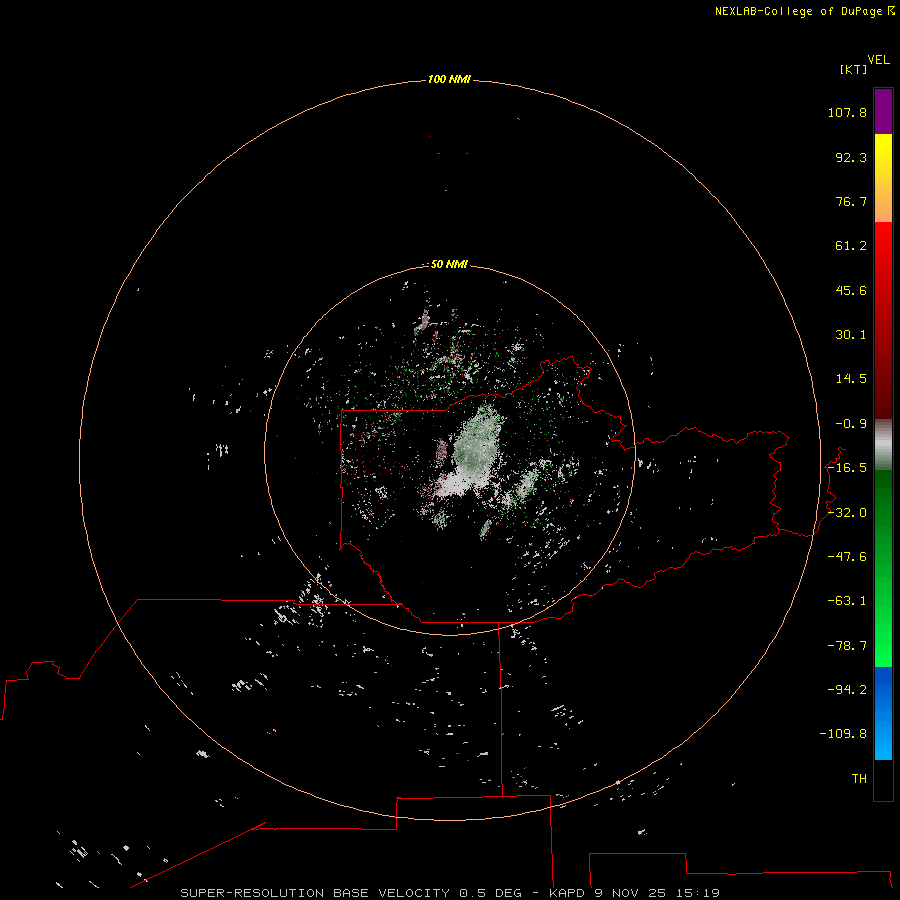Click the 100 NMI range ring label
The width and height of the screenshot is (900, 900).
(449, 79)
